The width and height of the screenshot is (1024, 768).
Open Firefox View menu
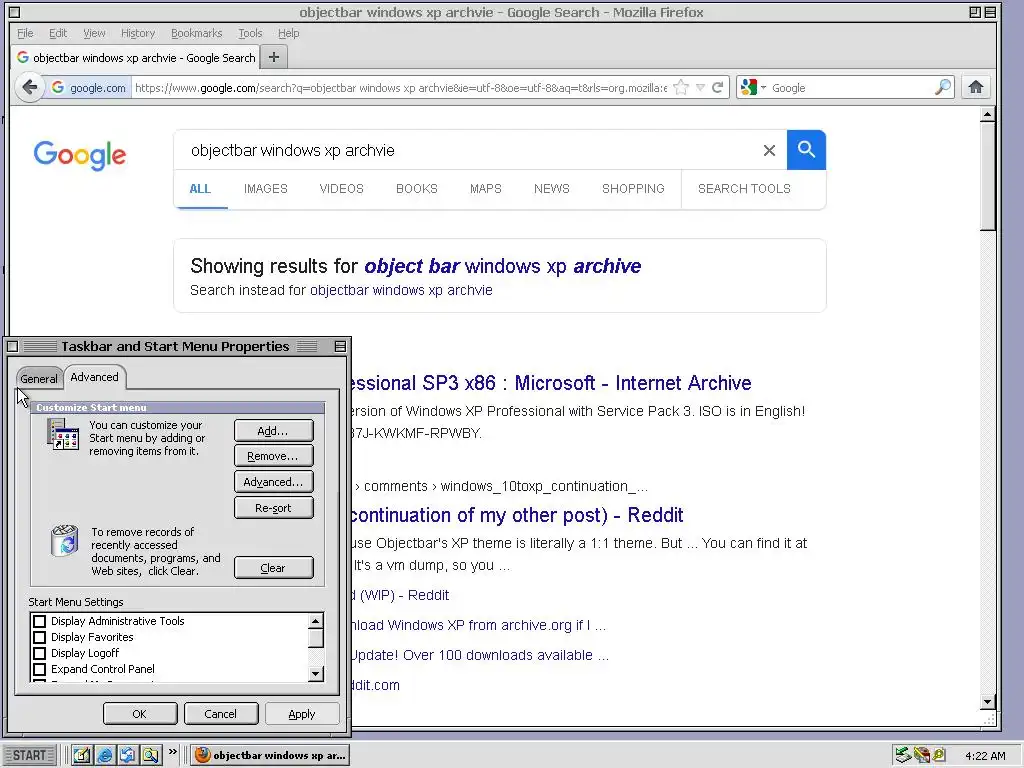point(94,33)
